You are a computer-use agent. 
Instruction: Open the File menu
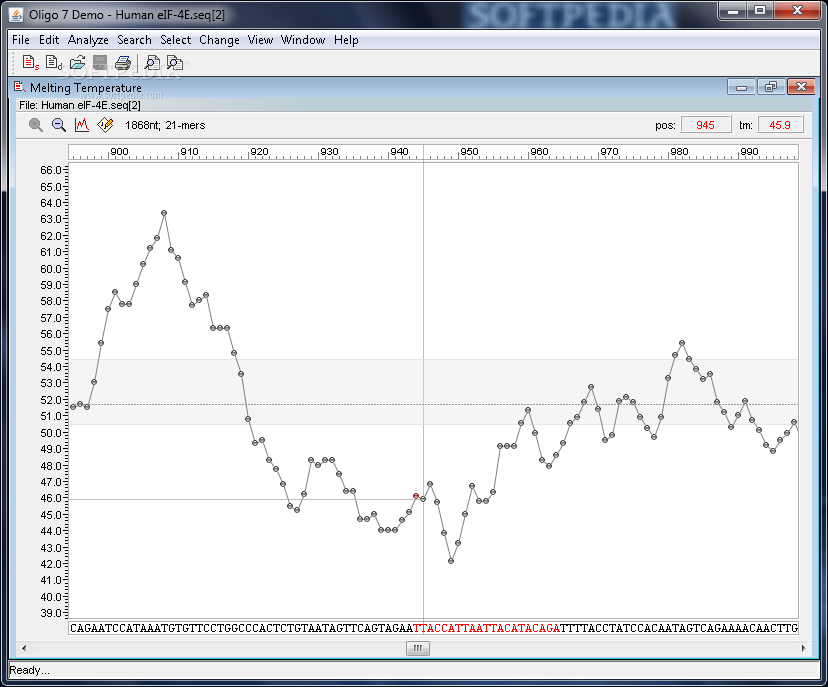pyautogui.click(x=21, y=40)
